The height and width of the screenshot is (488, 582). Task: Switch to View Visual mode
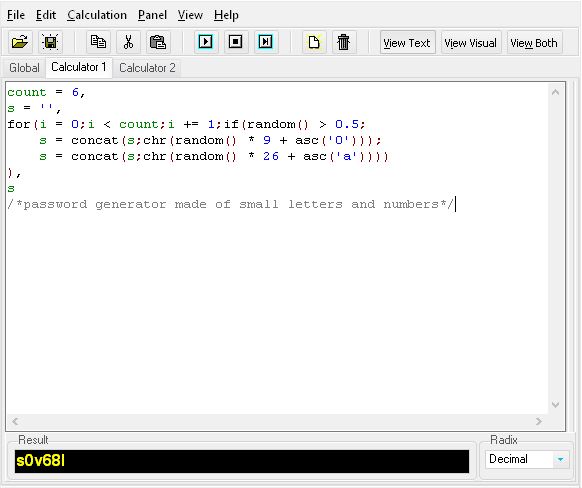[x=471, y=43]
